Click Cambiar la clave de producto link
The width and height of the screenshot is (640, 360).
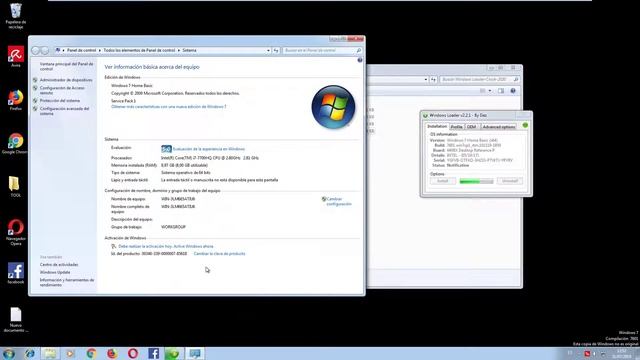pyautogui.click(x=220, y=253)
